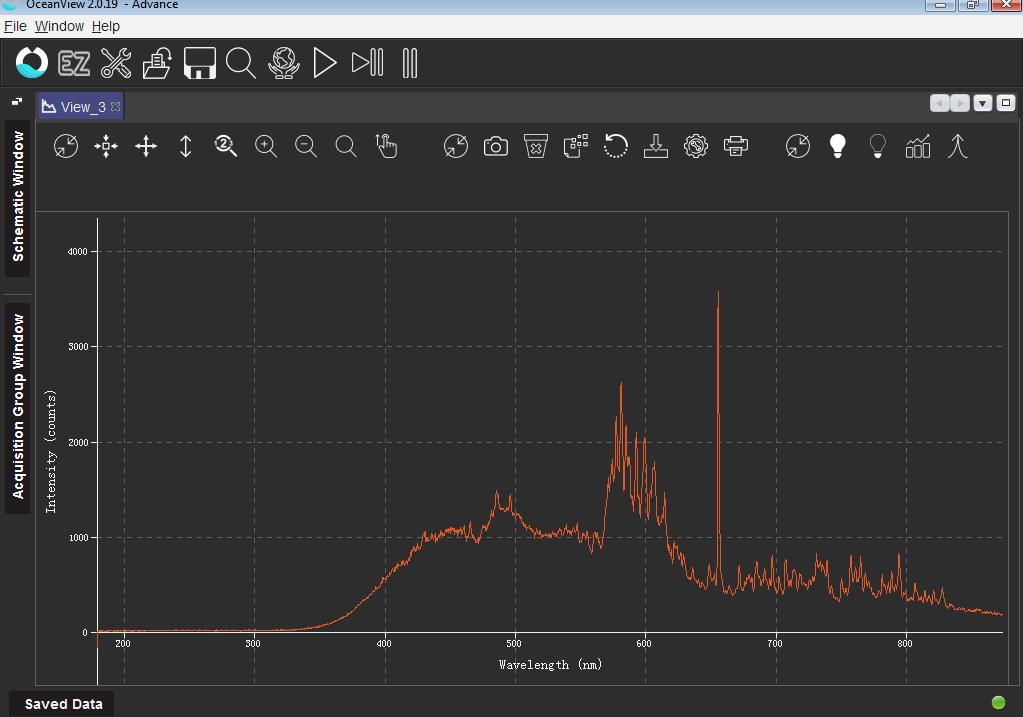Click the floppy disk save icon
Screen dimensions: 1023x717
[x=199, y=62]
